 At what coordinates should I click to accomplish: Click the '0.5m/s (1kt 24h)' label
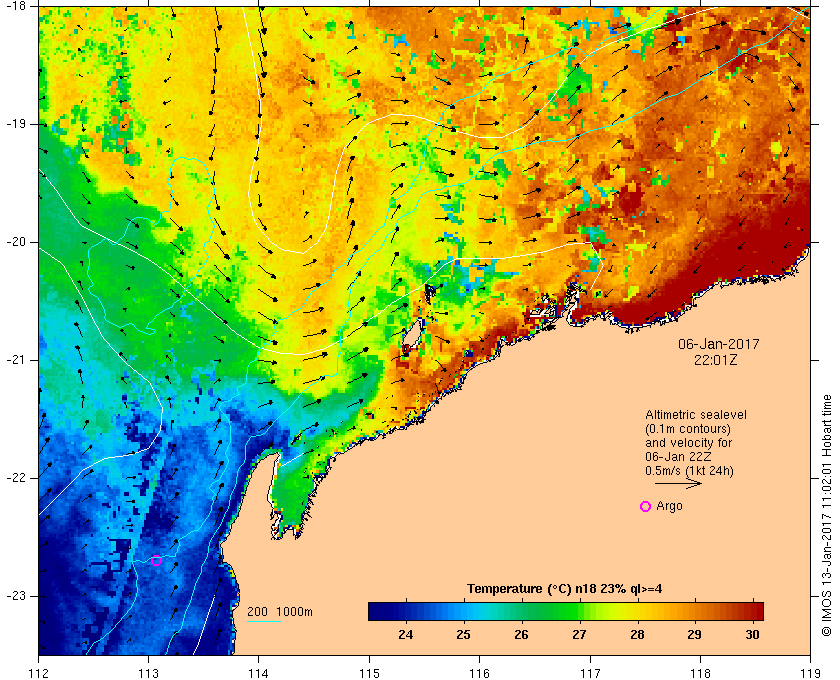[689, 471]
